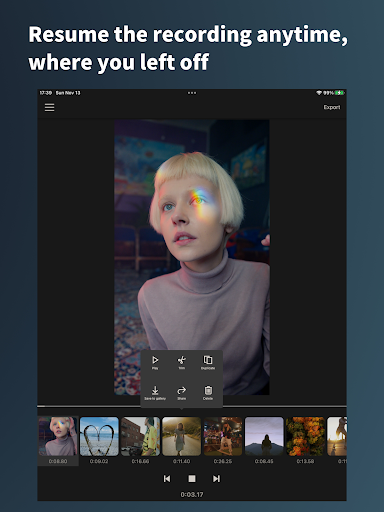384x512 pixels.
Task: Select the woman on road clip
Action: (182, 436)
